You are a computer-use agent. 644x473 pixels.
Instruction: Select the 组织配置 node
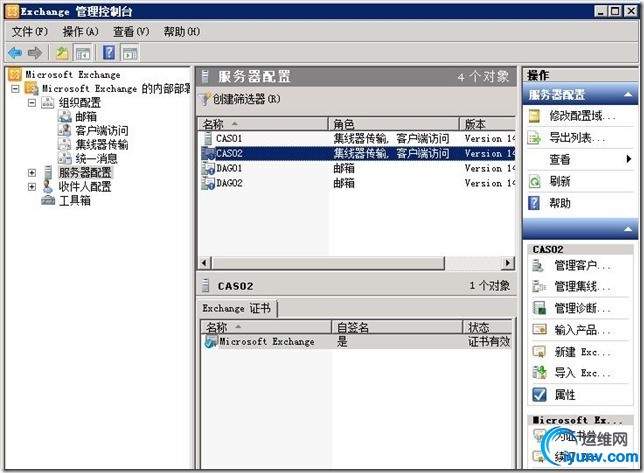coord(80,103)
